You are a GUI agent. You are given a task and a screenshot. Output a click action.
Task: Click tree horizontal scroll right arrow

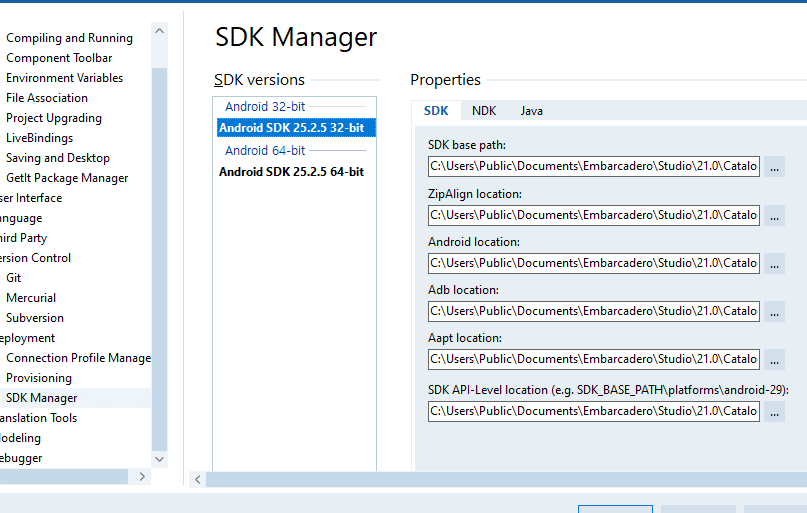click(142, 476)
